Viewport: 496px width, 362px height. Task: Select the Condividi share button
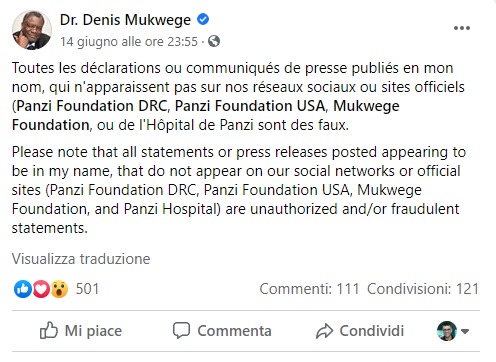[x=360, y=331]
